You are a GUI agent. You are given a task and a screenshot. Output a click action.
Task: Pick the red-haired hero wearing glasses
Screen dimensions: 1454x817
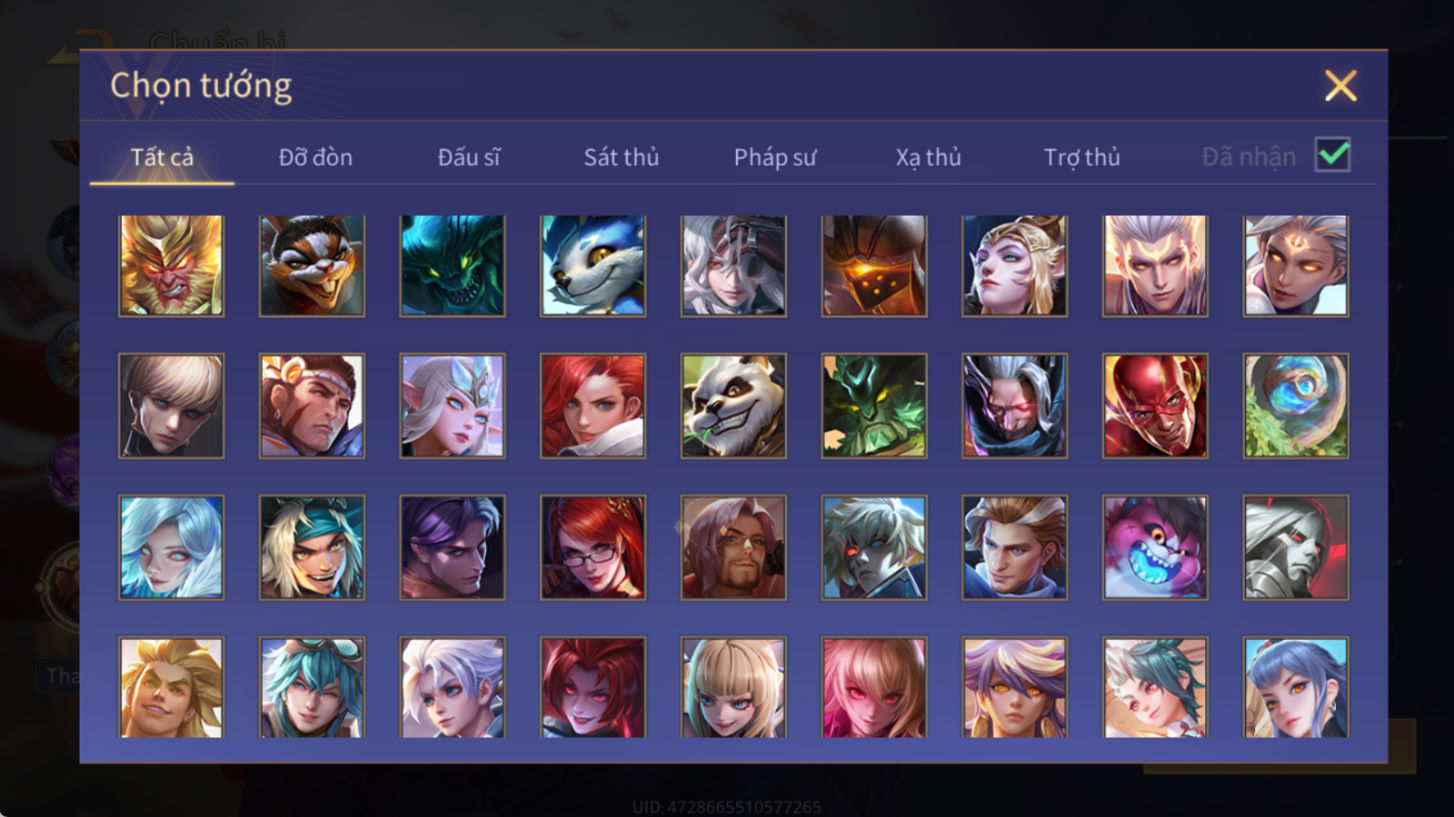tap(593, 548)
